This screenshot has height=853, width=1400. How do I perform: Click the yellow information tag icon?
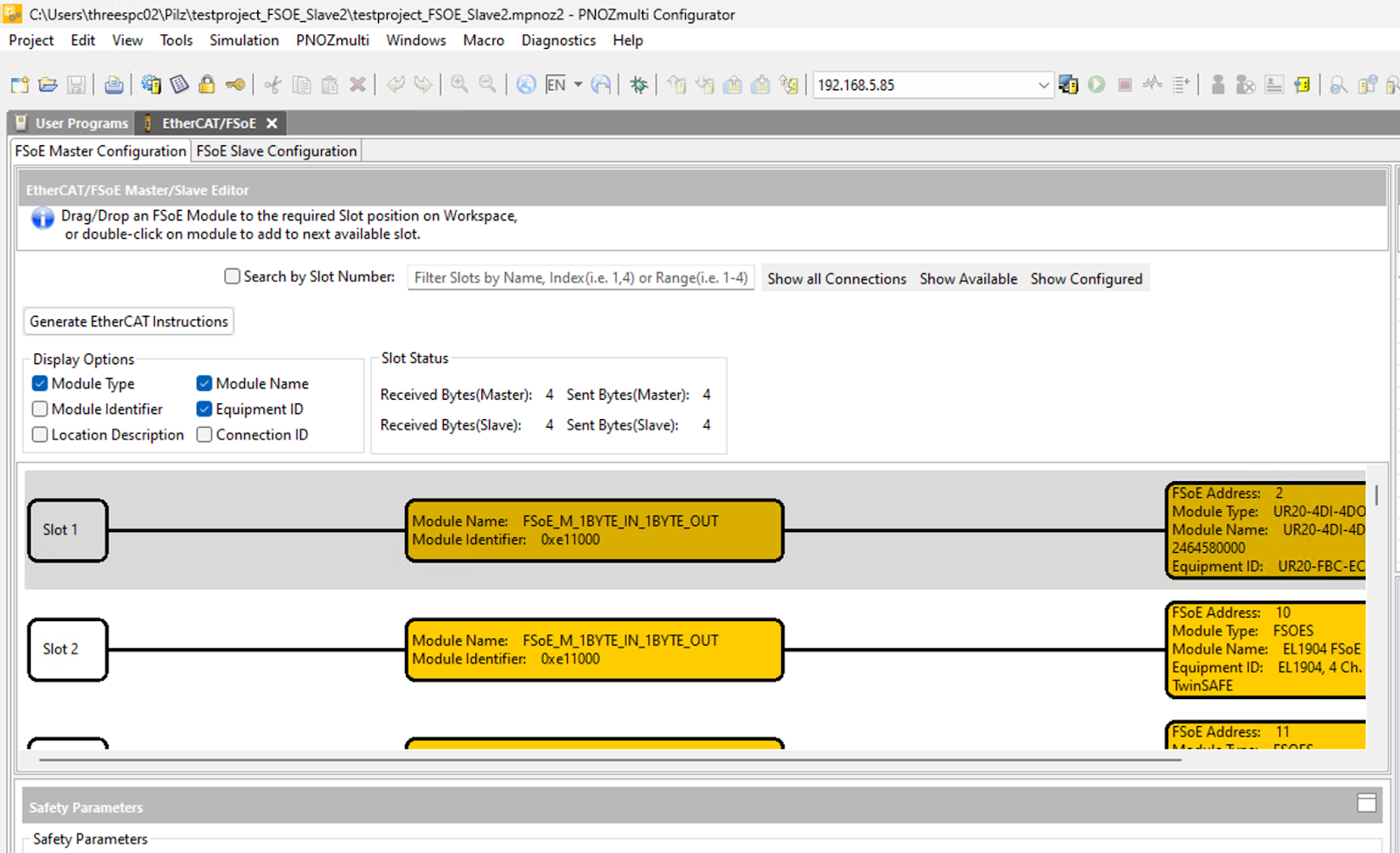pos(1302,85)
